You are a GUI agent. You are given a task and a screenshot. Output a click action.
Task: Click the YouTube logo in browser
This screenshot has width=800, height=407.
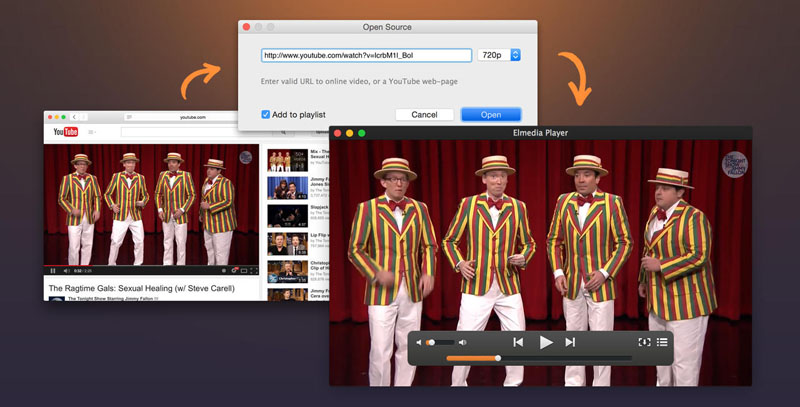coord(66,132)
